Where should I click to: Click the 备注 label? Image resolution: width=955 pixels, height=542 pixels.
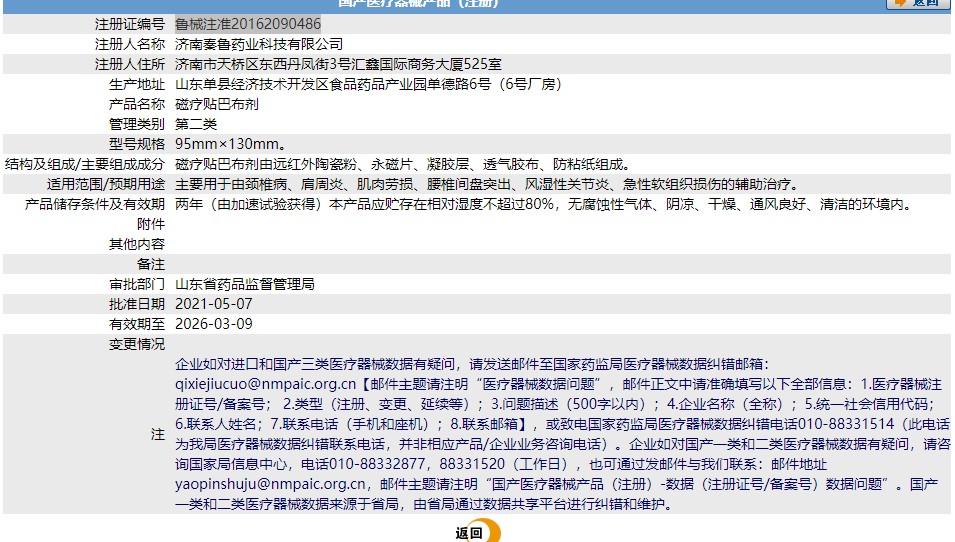point(151,264)
